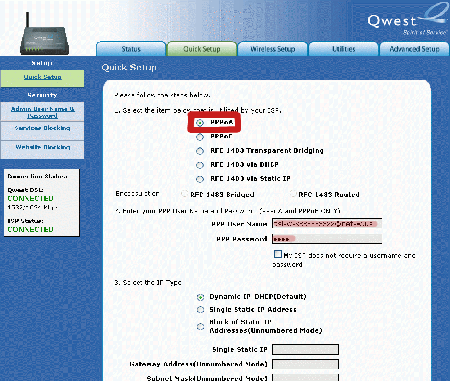The image size is (450, 381).
Task: Select the PPPoA radio button
Action: click(200, 123)
